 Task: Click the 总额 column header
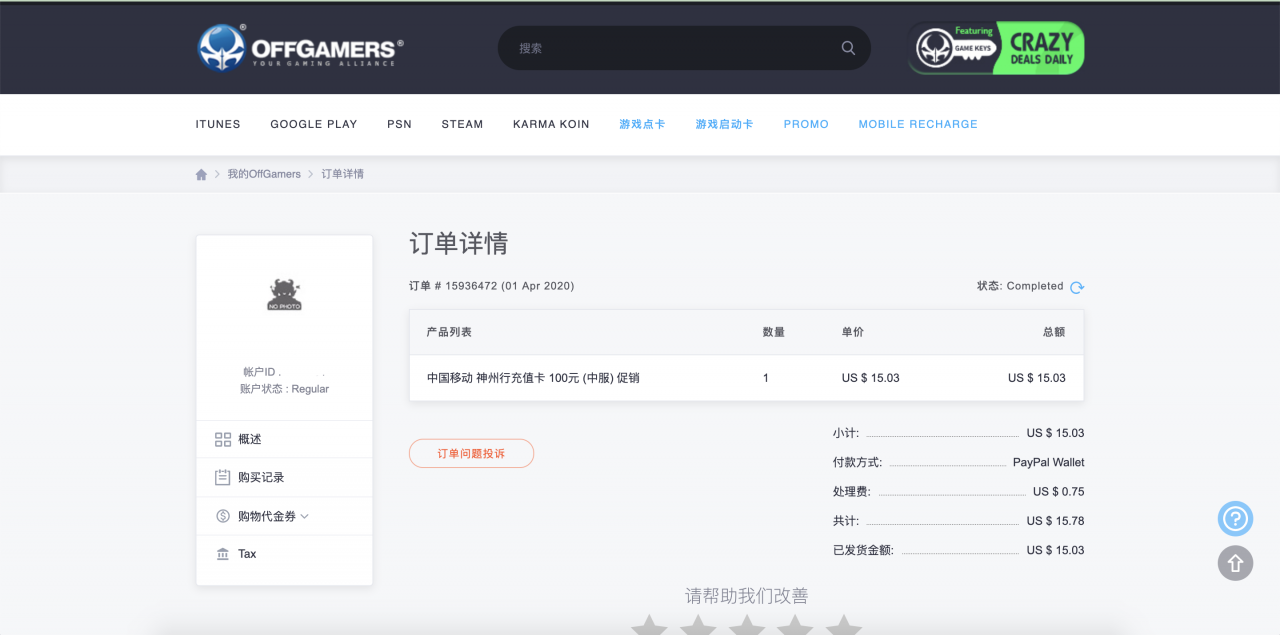point(1054,332)
